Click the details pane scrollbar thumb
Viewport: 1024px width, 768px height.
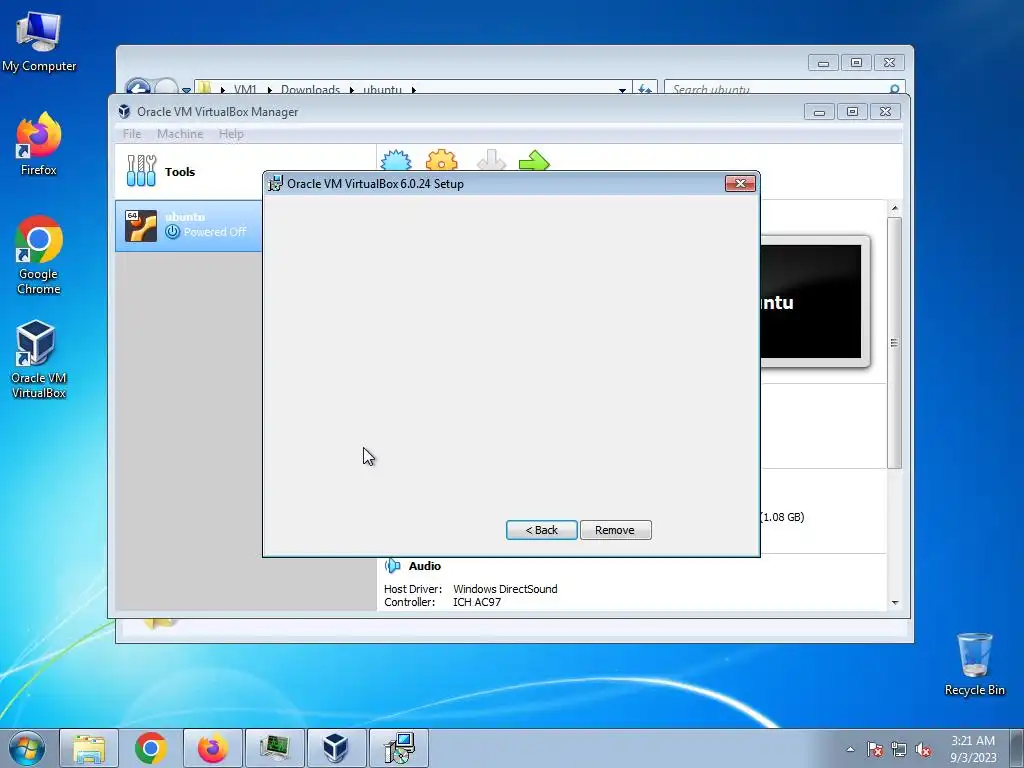pos(895,343)
